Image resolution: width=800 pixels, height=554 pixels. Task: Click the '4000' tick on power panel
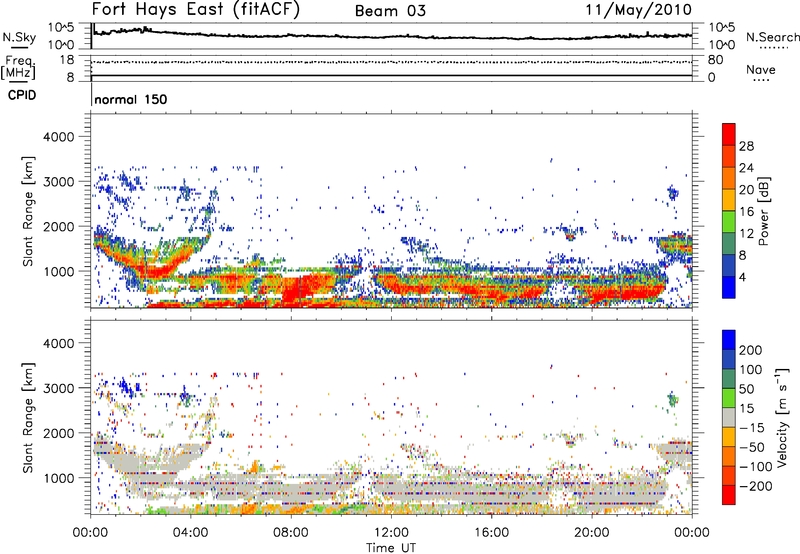coord(58,137)
